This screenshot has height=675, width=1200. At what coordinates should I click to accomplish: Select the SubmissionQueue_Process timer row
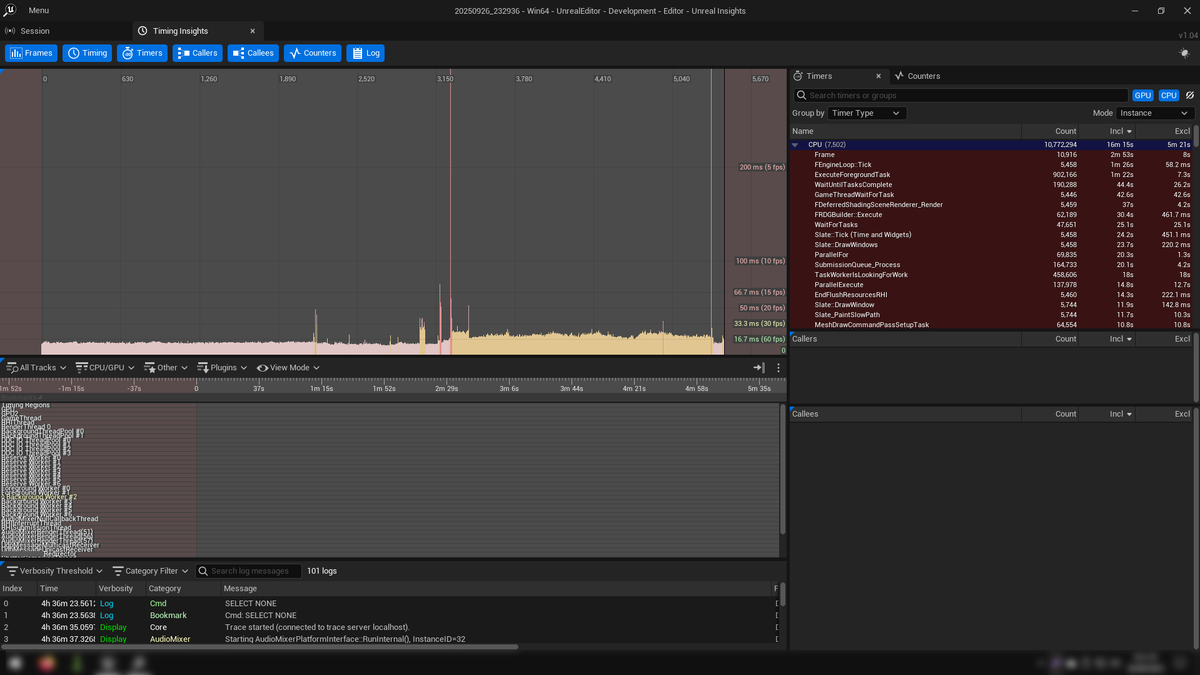(992, 265)
